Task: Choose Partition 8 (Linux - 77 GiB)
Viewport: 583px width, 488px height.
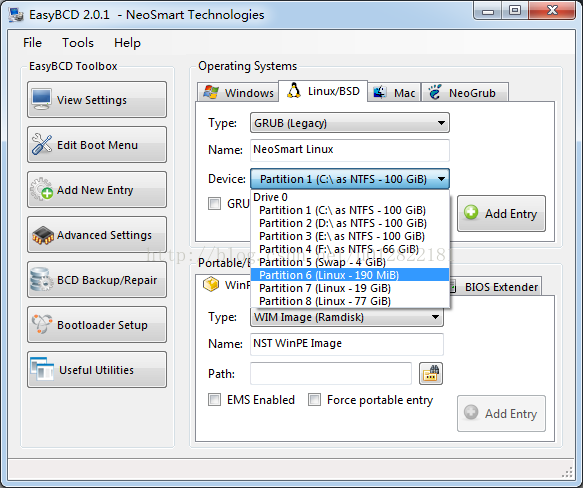Action: (350, 301)
